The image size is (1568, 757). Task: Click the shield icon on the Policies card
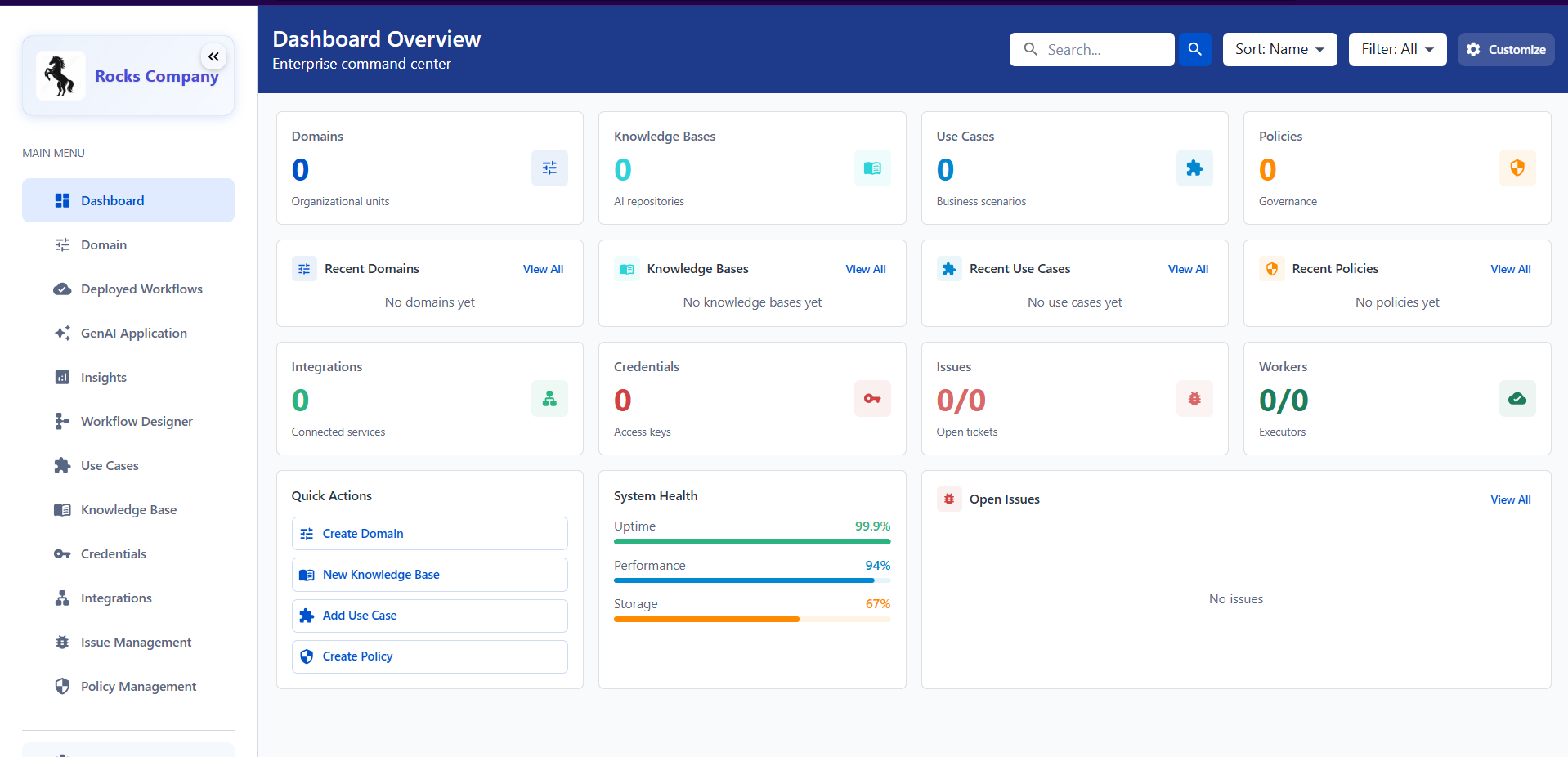tap(1517, 168)
